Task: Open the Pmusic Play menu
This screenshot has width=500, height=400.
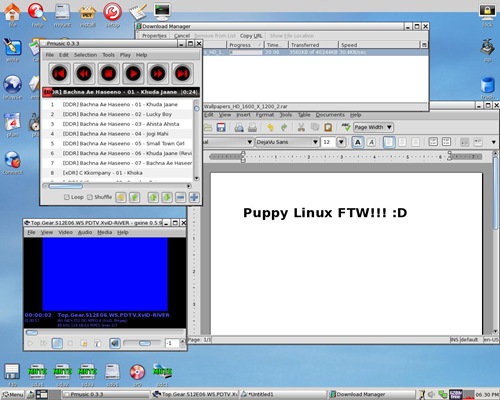Action: pyautogui.click(x=125, y=55)
